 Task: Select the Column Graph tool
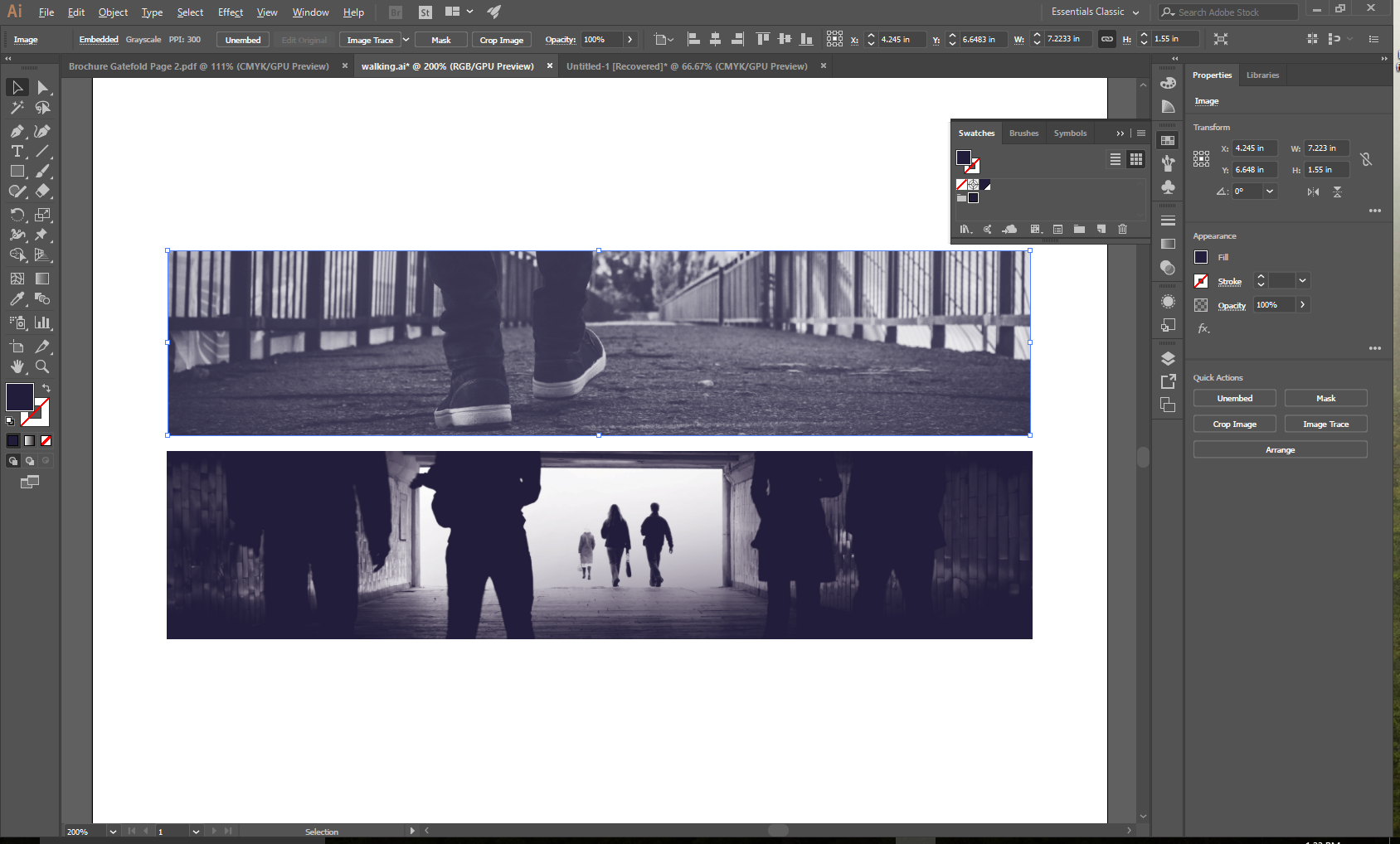coord(42,323)
